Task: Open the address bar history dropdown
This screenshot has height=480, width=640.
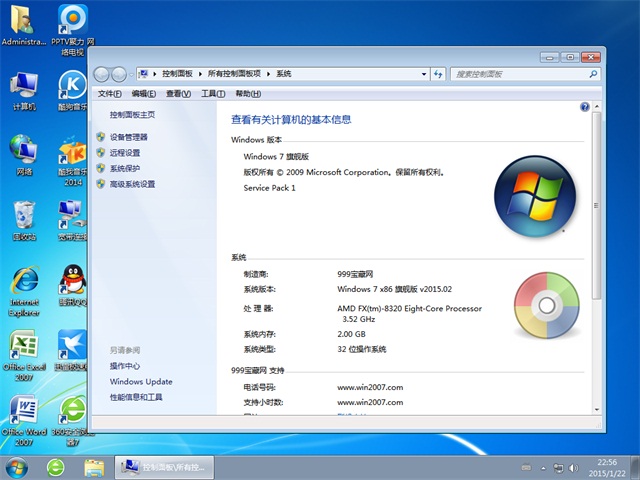Action: [x=424, y=74]
